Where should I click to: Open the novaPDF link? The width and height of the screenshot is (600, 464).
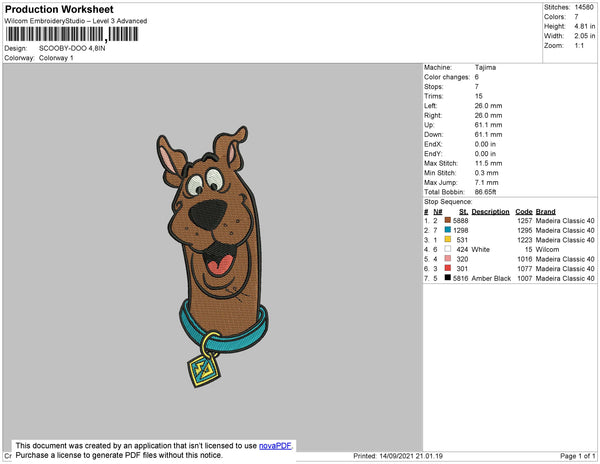275,446
